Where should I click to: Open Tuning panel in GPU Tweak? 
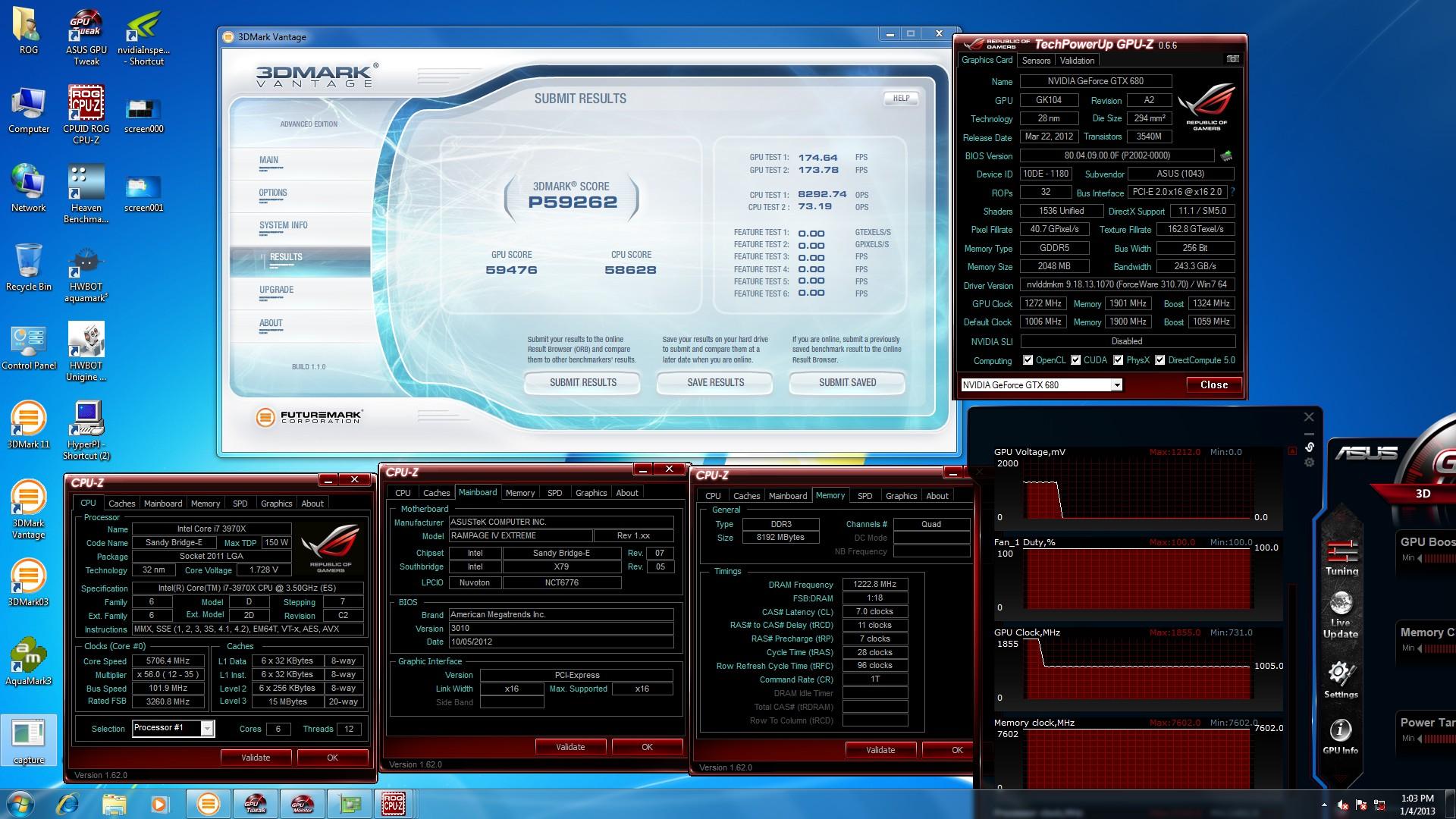tap(1341, 557)
